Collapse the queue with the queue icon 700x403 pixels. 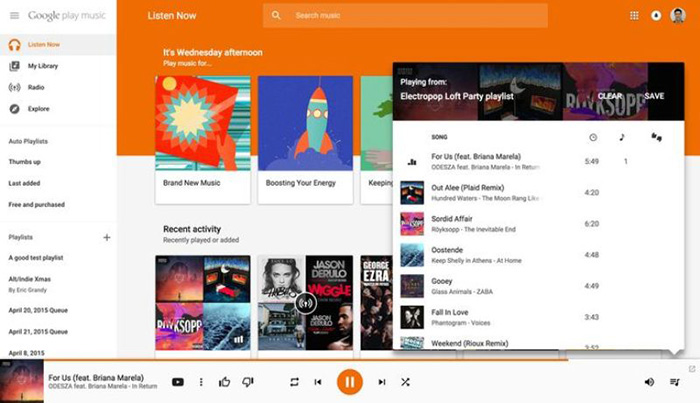676,382
